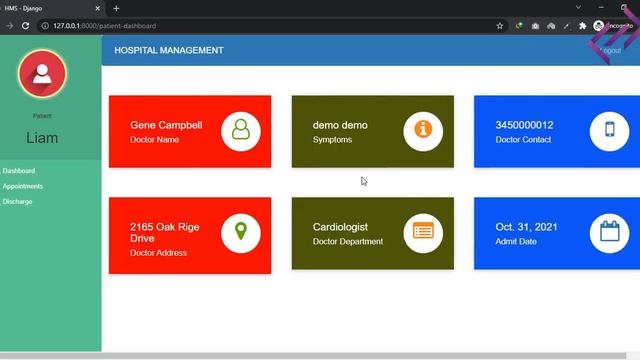Screen dimensions: 640x360
Task: Click the Cardiologist department text
Action: pyautogui.click(x=340, y=227)
